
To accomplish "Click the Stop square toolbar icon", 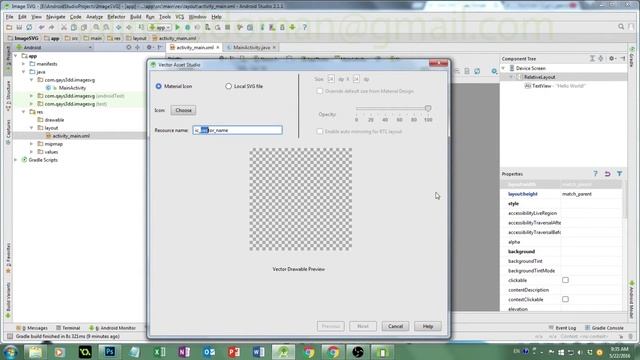I will (228, 27).
